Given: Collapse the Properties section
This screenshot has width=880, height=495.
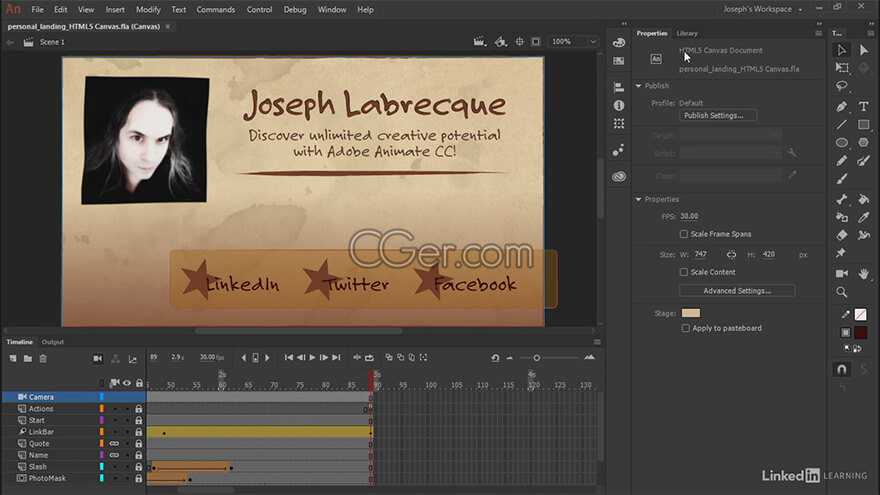Looking at the screenshot, I should click(638, 199).
